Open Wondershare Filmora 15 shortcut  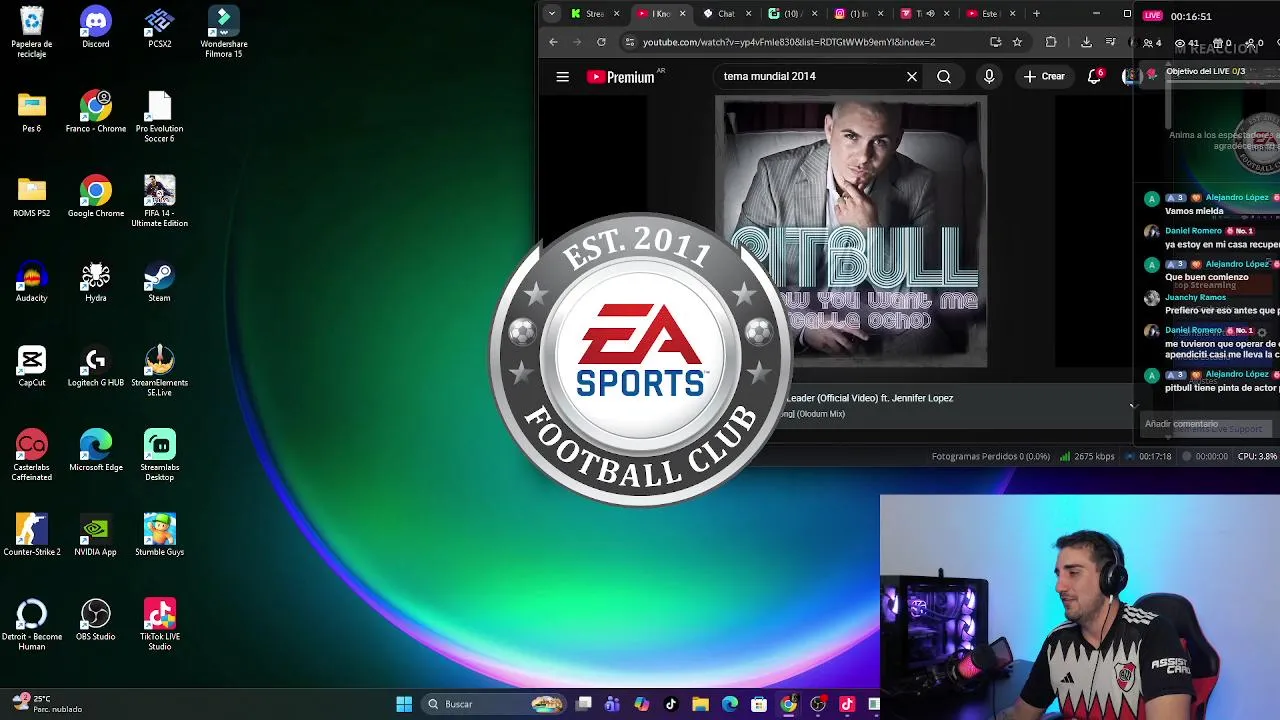click(x=223, y=32)
